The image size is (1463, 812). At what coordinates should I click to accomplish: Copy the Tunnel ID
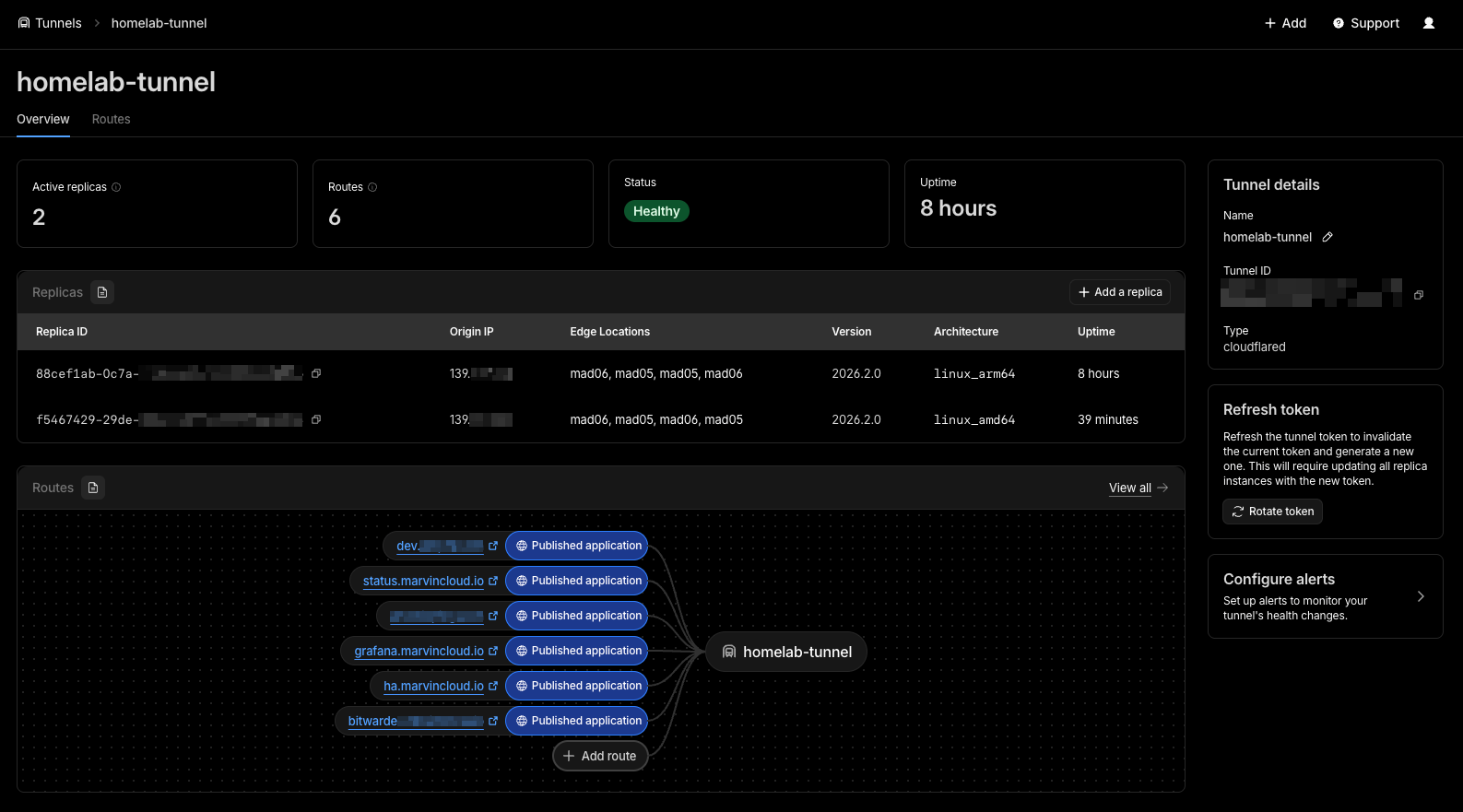[1419, 295]
